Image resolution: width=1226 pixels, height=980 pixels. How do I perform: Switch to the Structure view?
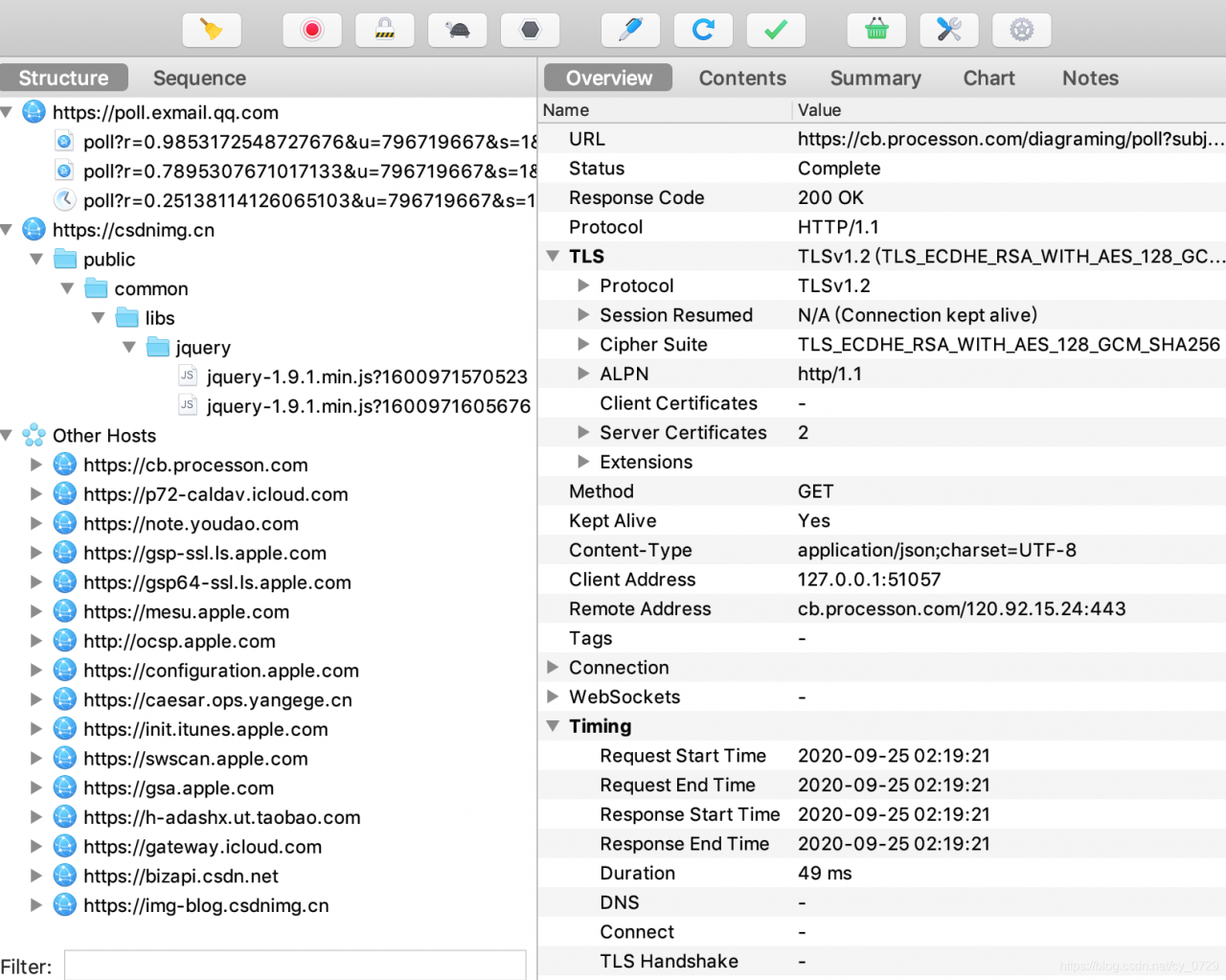[64, 78]
